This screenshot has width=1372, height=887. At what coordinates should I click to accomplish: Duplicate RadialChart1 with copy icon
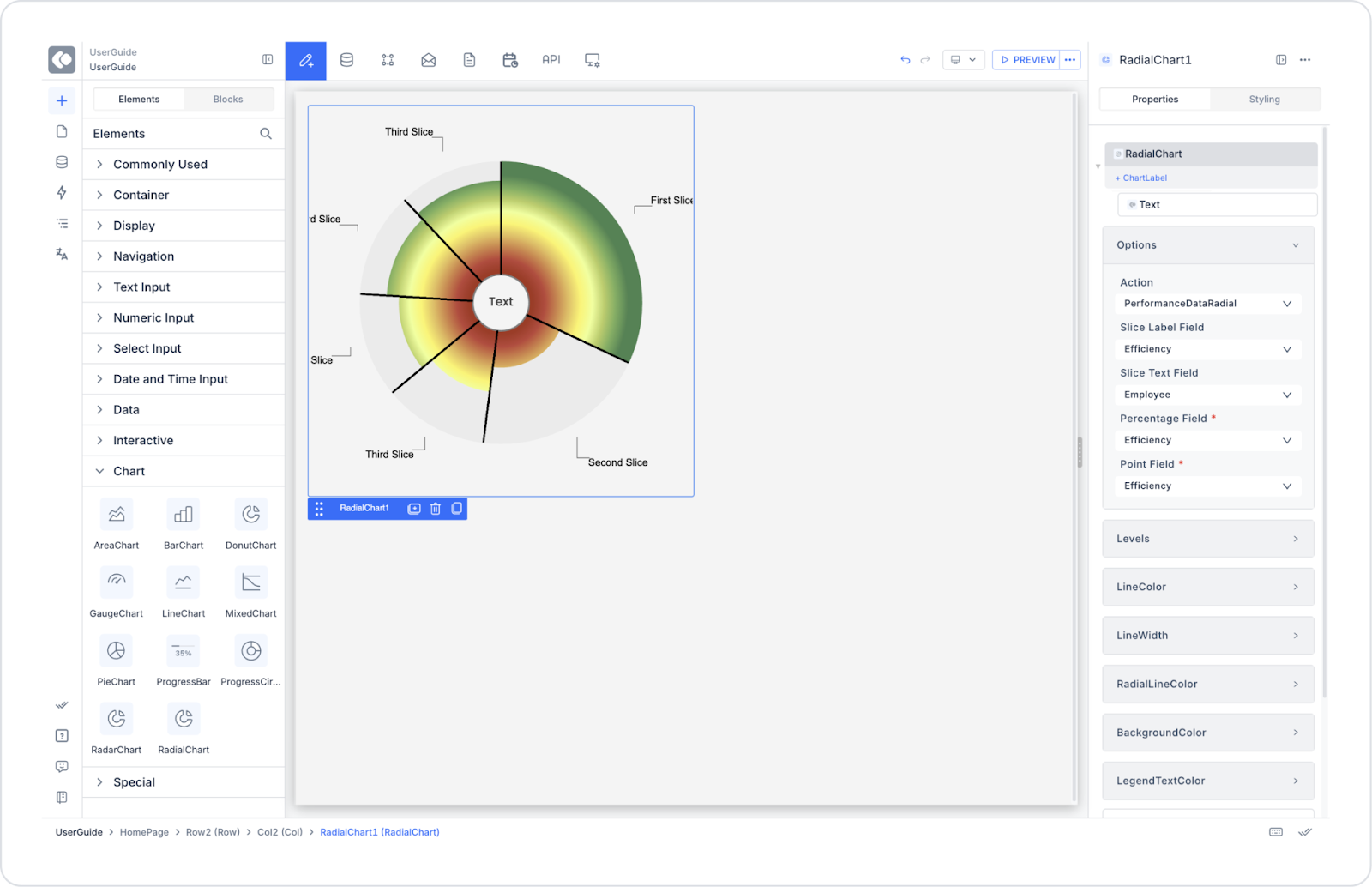coord(457,509)
